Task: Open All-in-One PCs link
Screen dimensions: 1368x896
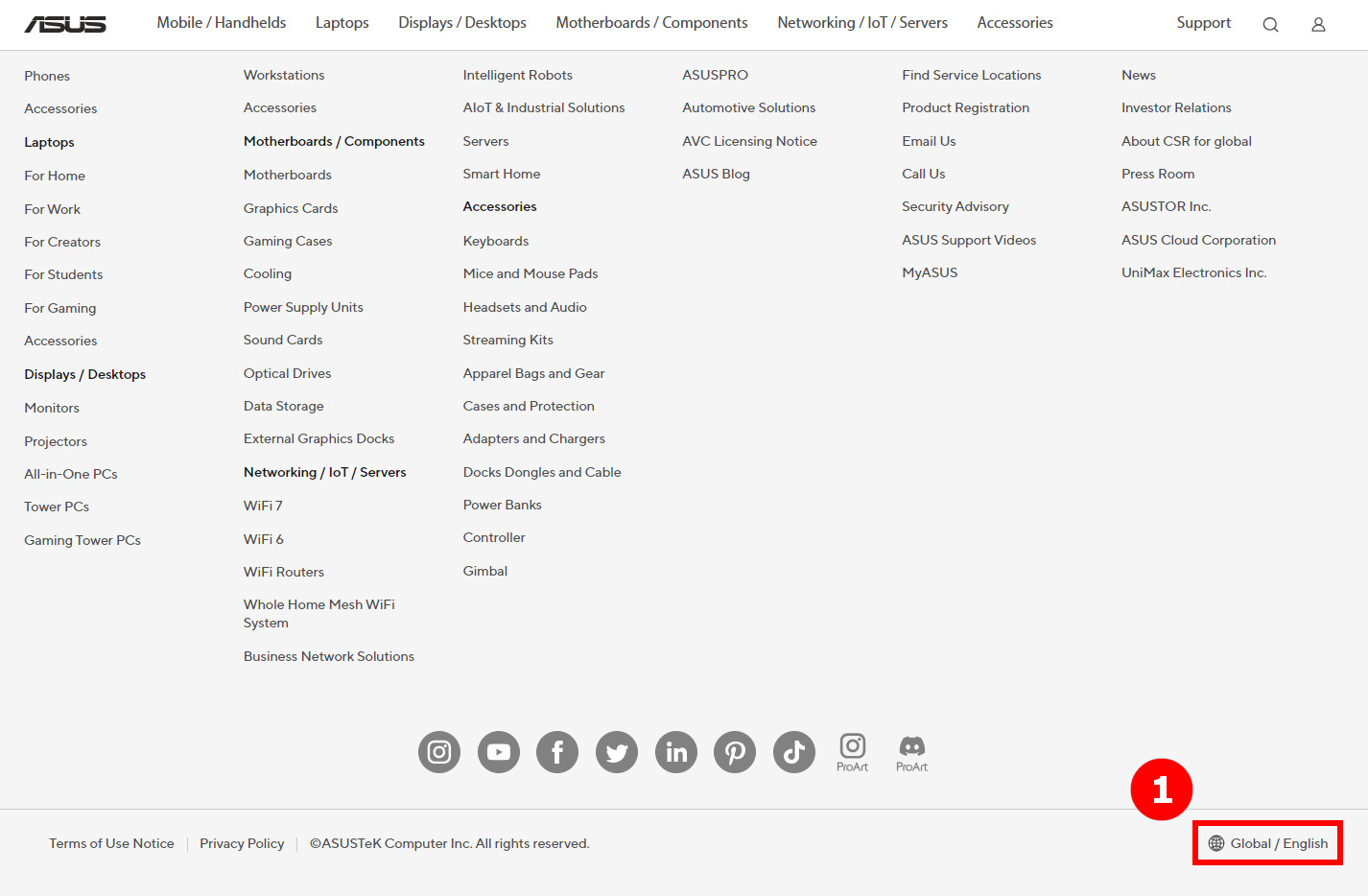Action: [71, 474]
